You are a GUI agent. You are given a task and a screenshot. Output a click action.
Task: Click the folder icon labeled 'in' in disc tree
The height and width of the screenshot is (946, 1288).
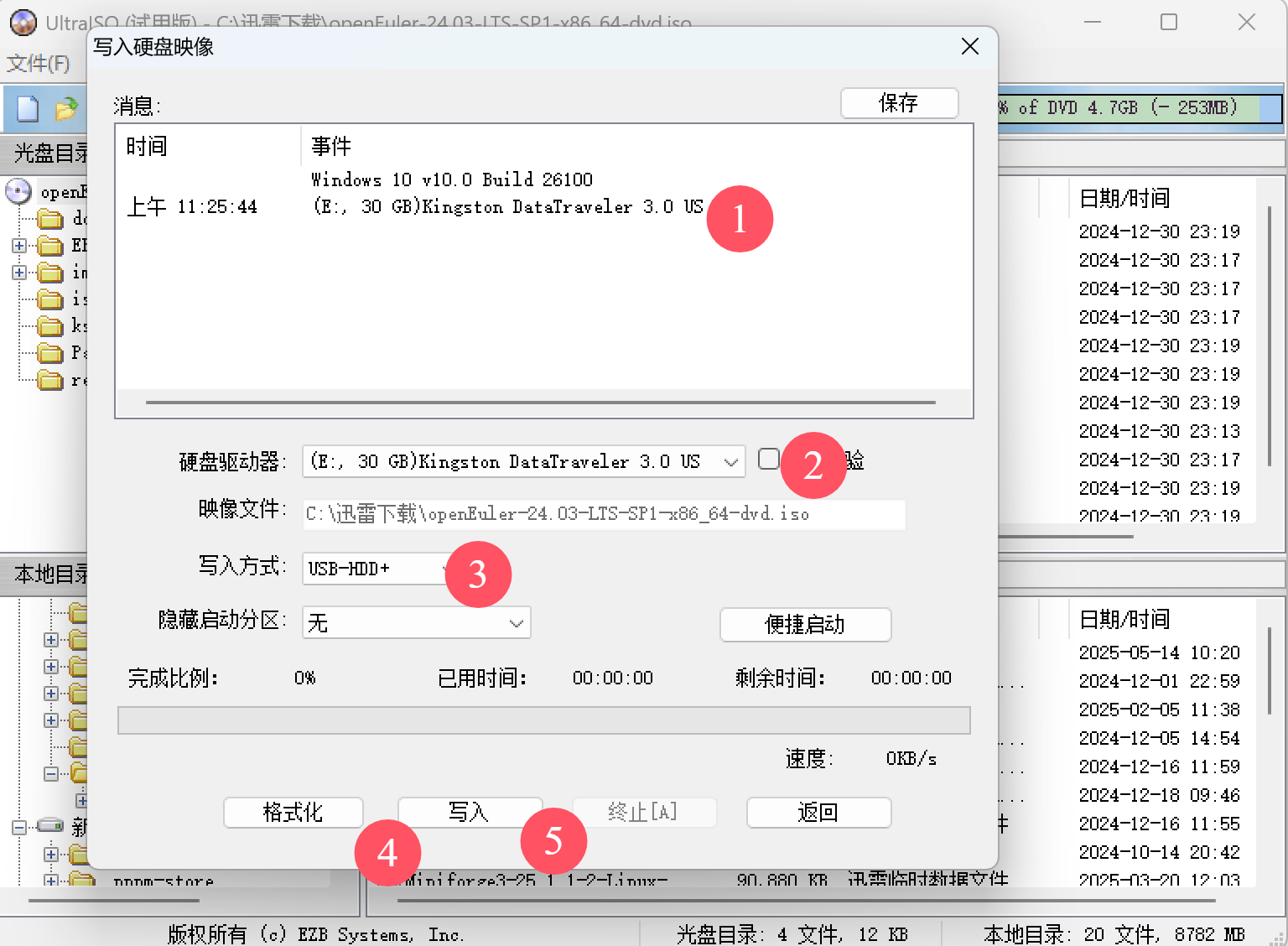pyautogui.click(x=50, y=273)
